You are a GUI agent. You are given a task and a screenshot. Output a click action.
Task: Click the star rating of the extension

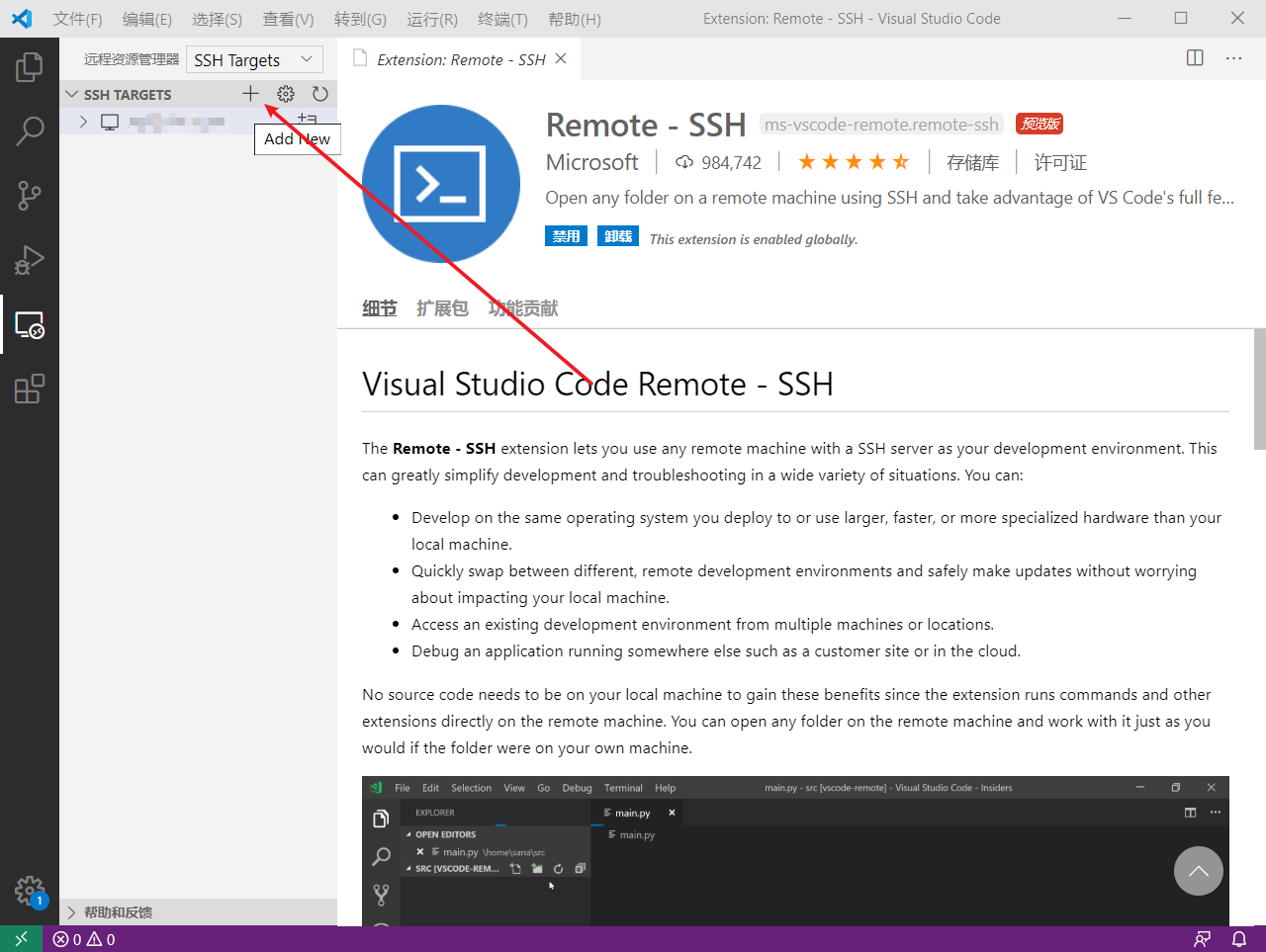tap(854, 162)
